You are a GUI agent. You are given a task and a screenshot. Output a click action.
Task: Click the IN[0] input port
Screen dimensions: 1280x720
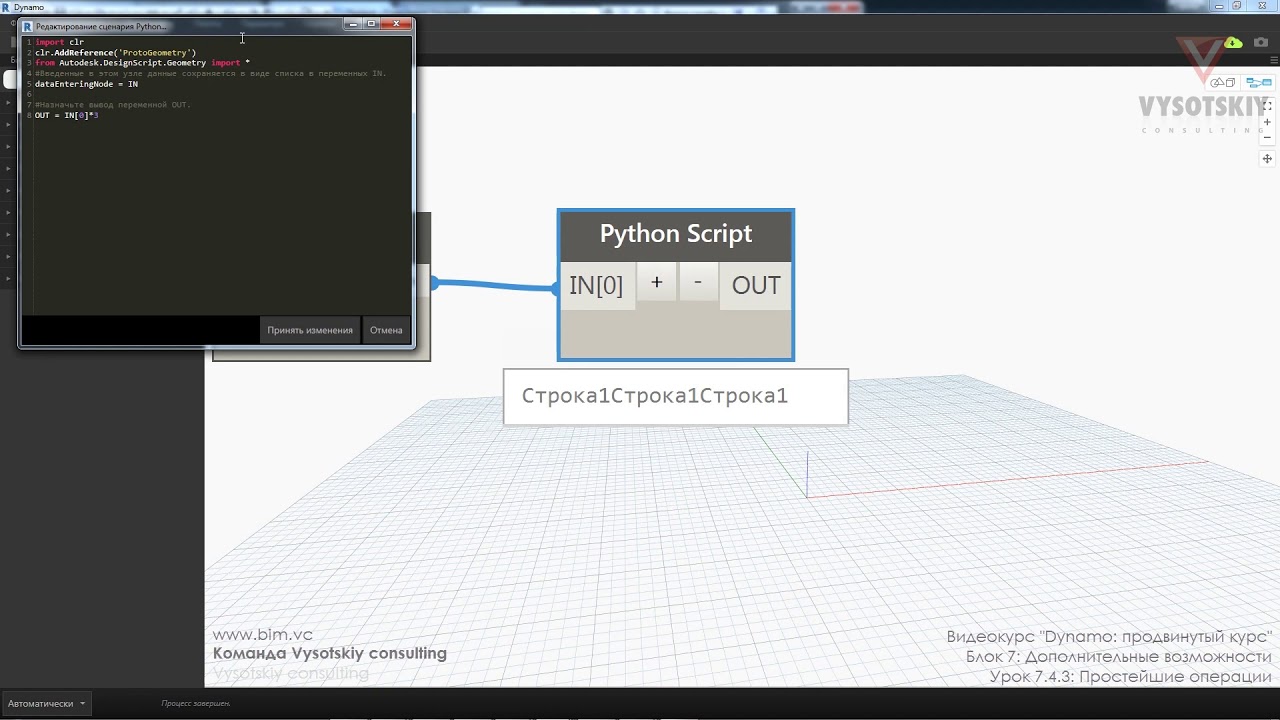[596, 286]
